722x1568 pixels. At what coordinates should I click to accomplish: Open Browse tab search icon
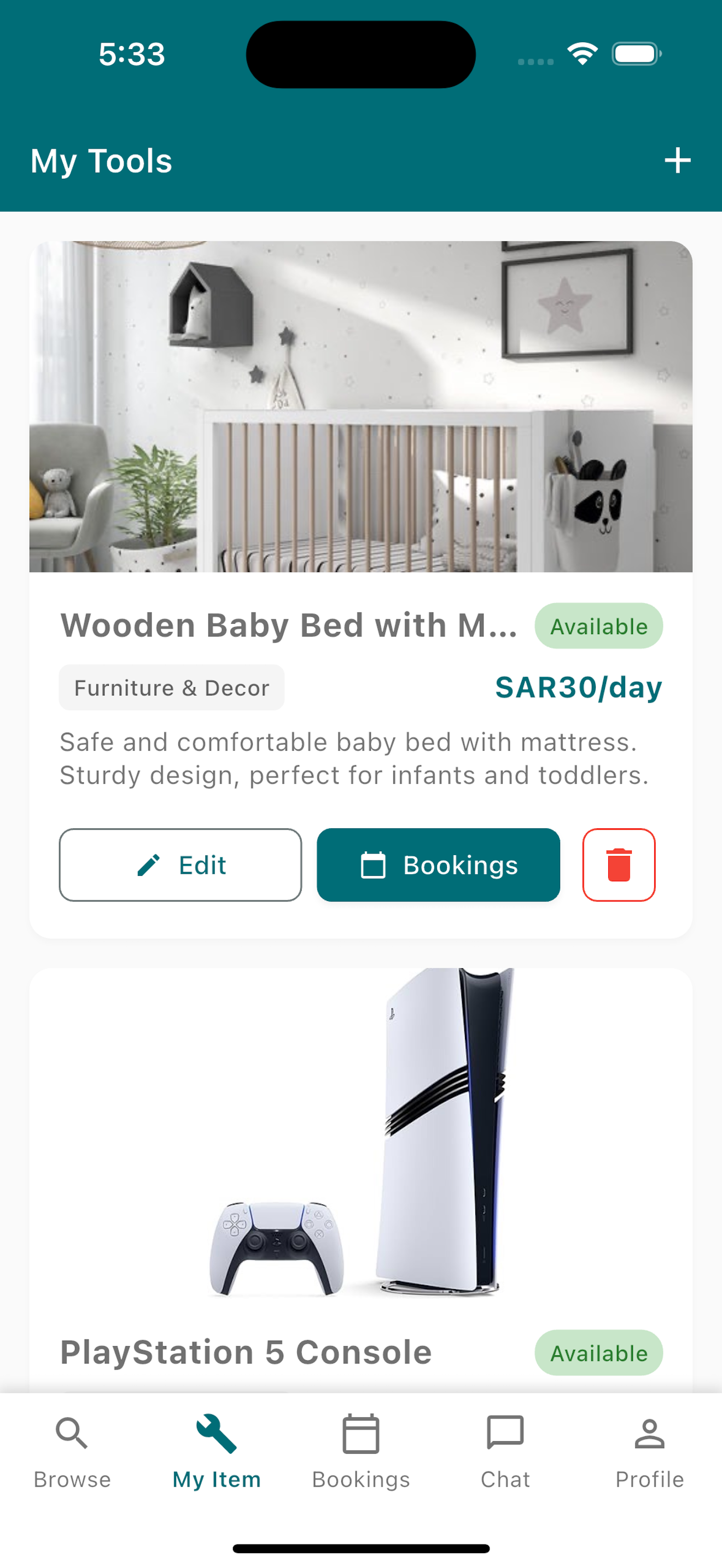72,1434
